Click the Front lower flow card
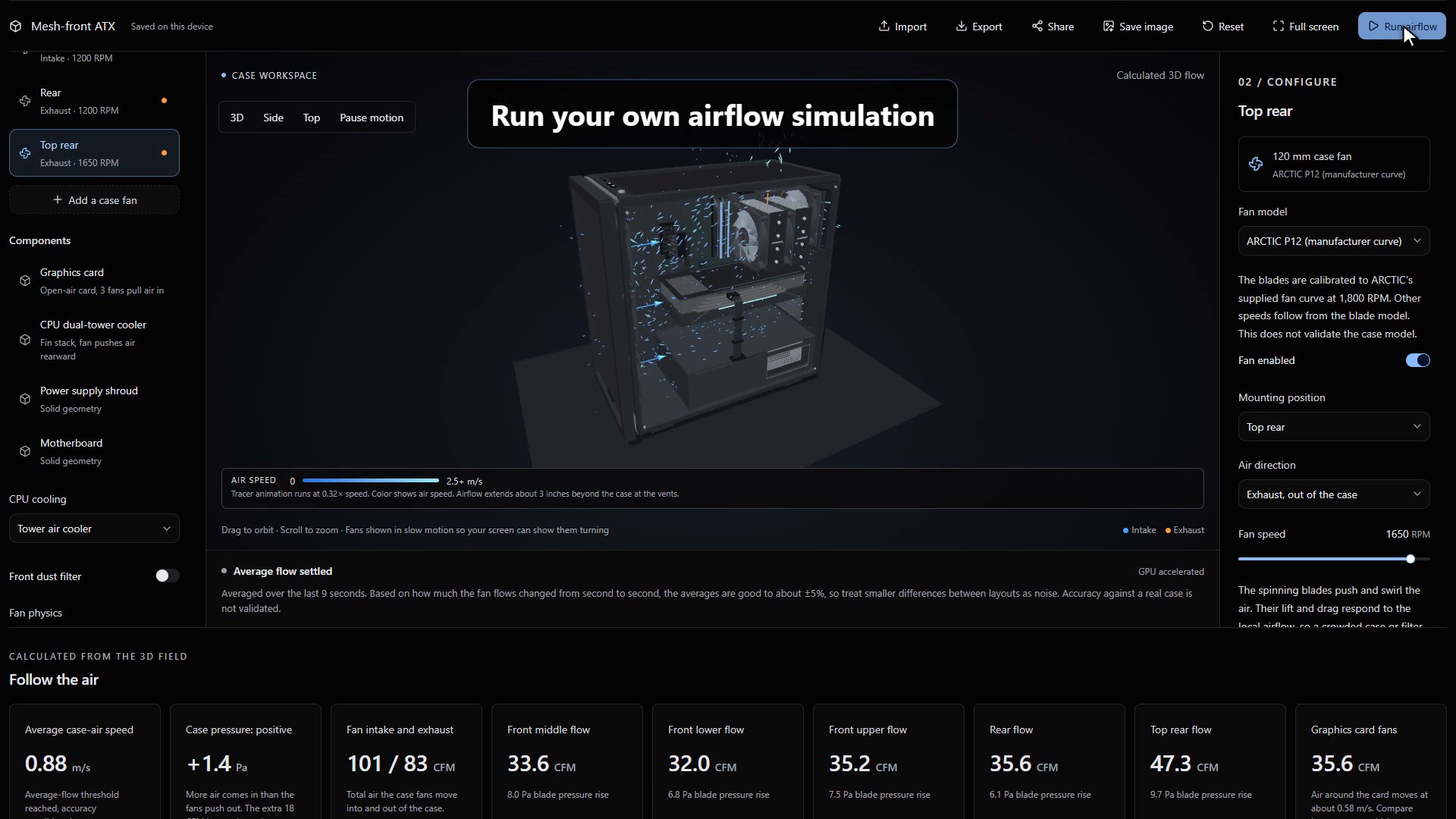Screen dimensions: 1456x819 [728, 761]
